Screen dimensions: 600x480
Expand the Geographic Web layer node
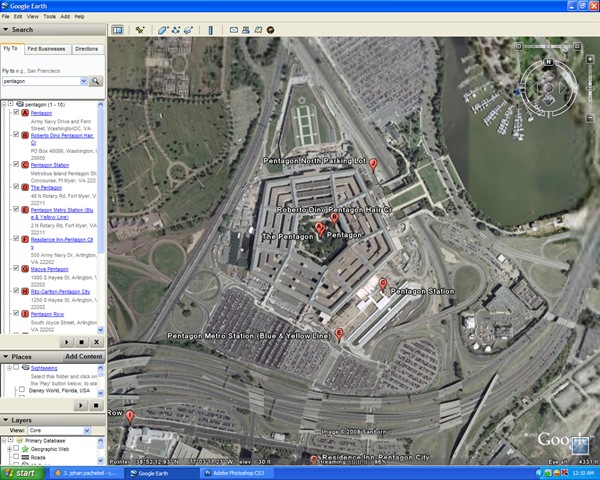click(x=9, y=449)
